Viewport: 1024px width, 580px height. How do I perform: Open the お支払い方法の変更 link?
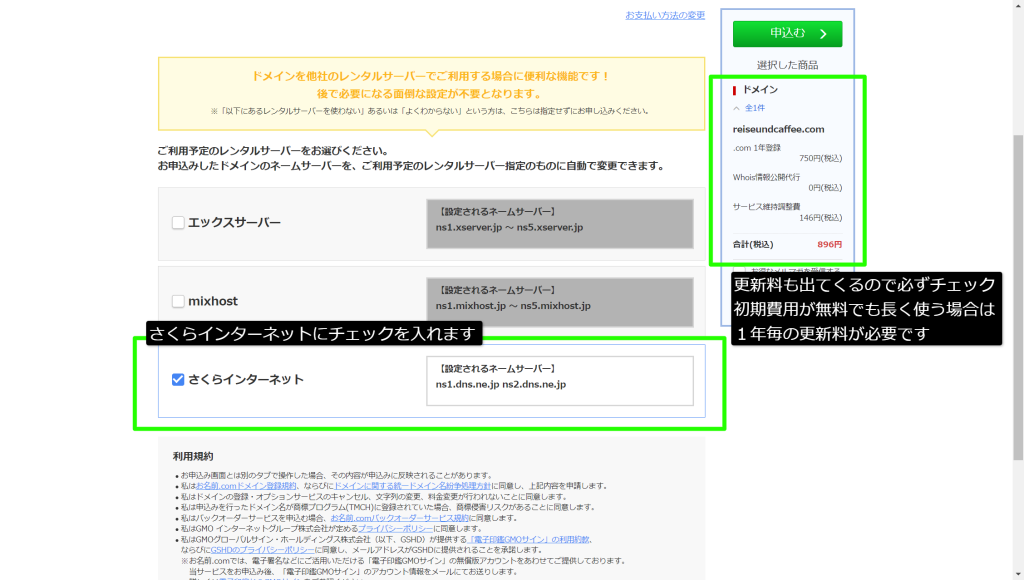tap(665, 15)
